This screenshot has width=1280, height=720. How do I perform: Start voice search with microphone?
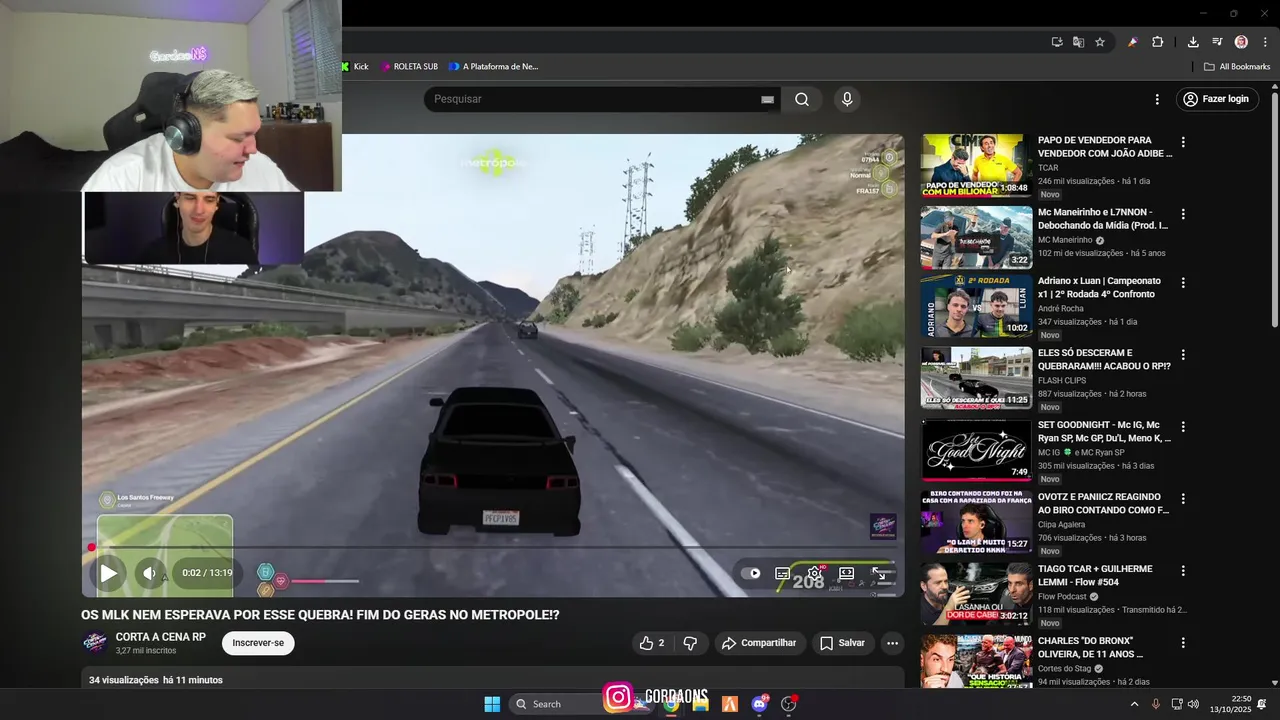click(x=847, y=99)
